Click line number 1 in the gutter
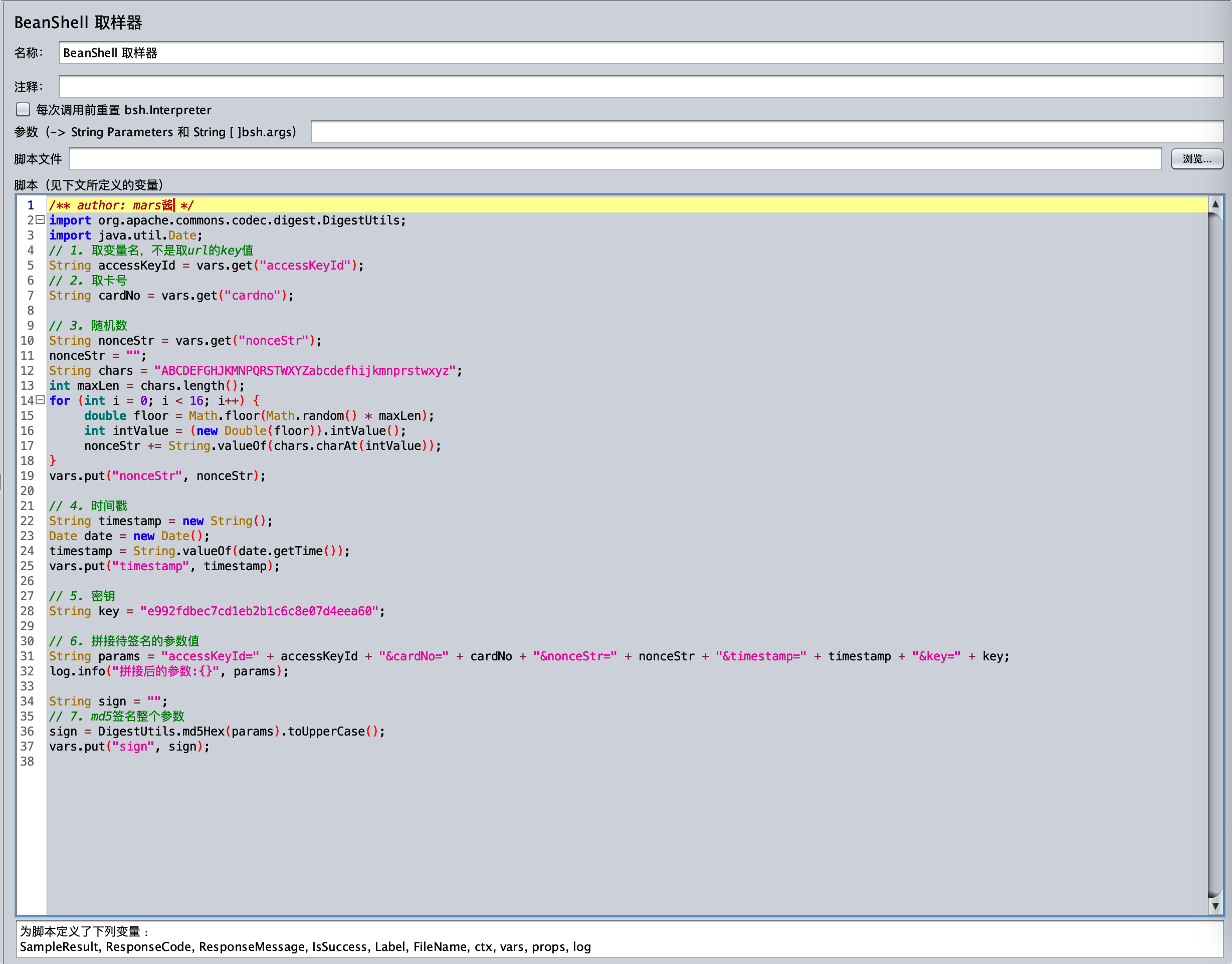The image size is (1232, 964). point(31,205)
